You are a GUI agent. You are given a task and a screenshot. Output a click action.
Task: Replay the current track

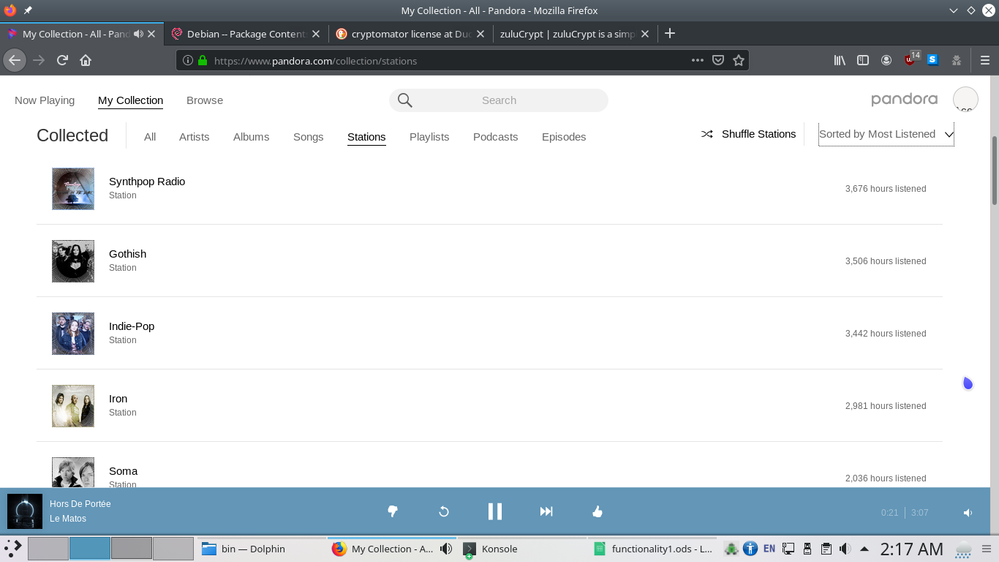click(x=443, y=511)
